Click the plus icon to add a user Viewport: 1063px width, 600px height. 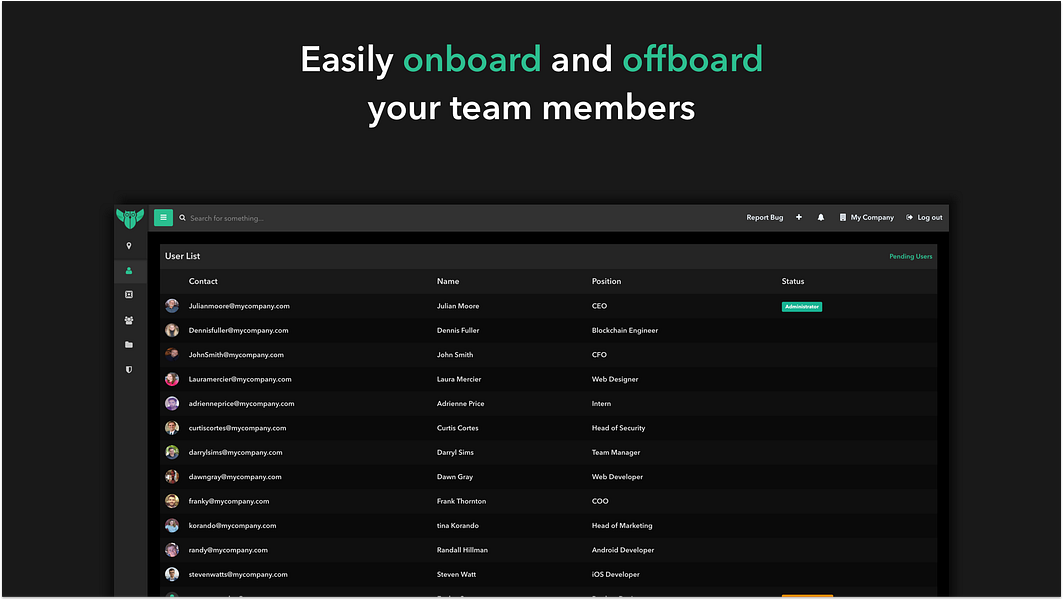point(799,217)
